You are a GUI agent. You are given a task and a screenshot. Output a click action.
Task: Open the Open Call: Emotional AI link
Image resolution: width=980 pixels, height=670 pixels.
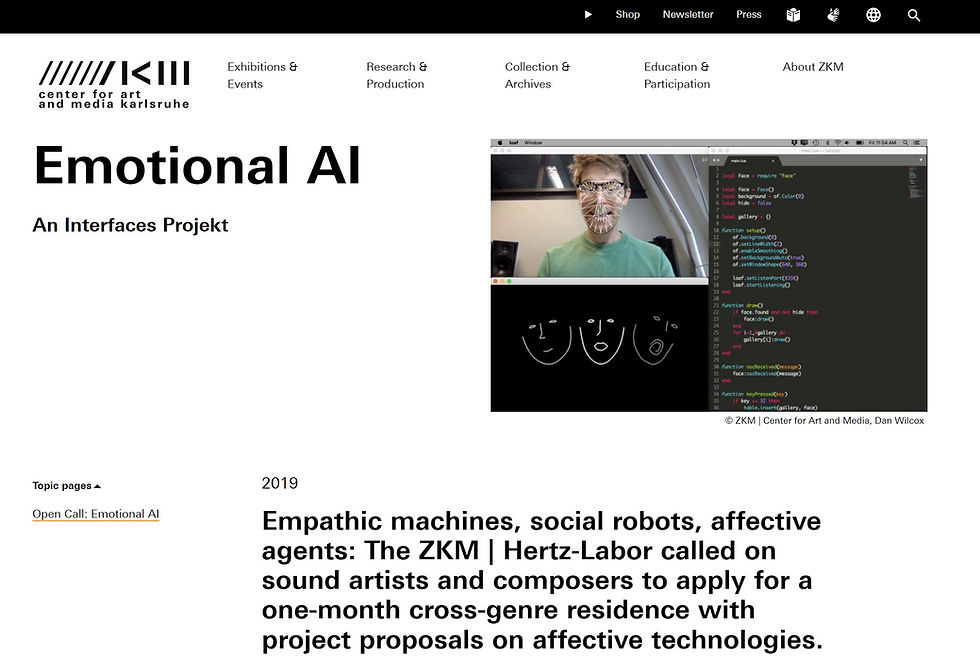(x=96, y=514)
